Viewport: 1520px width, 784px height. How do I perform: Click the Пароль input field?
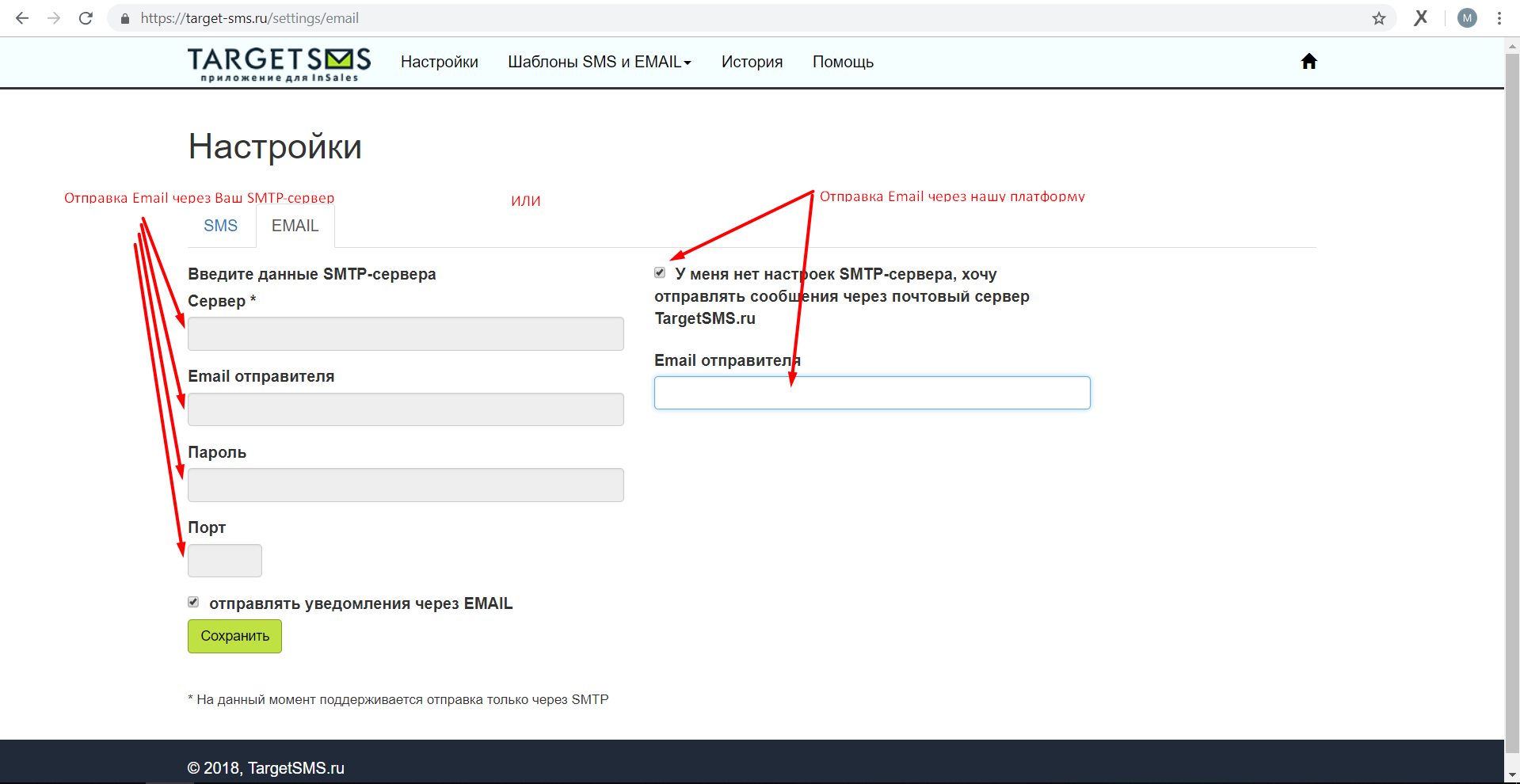pyautogui.click(x=406, y=485)
